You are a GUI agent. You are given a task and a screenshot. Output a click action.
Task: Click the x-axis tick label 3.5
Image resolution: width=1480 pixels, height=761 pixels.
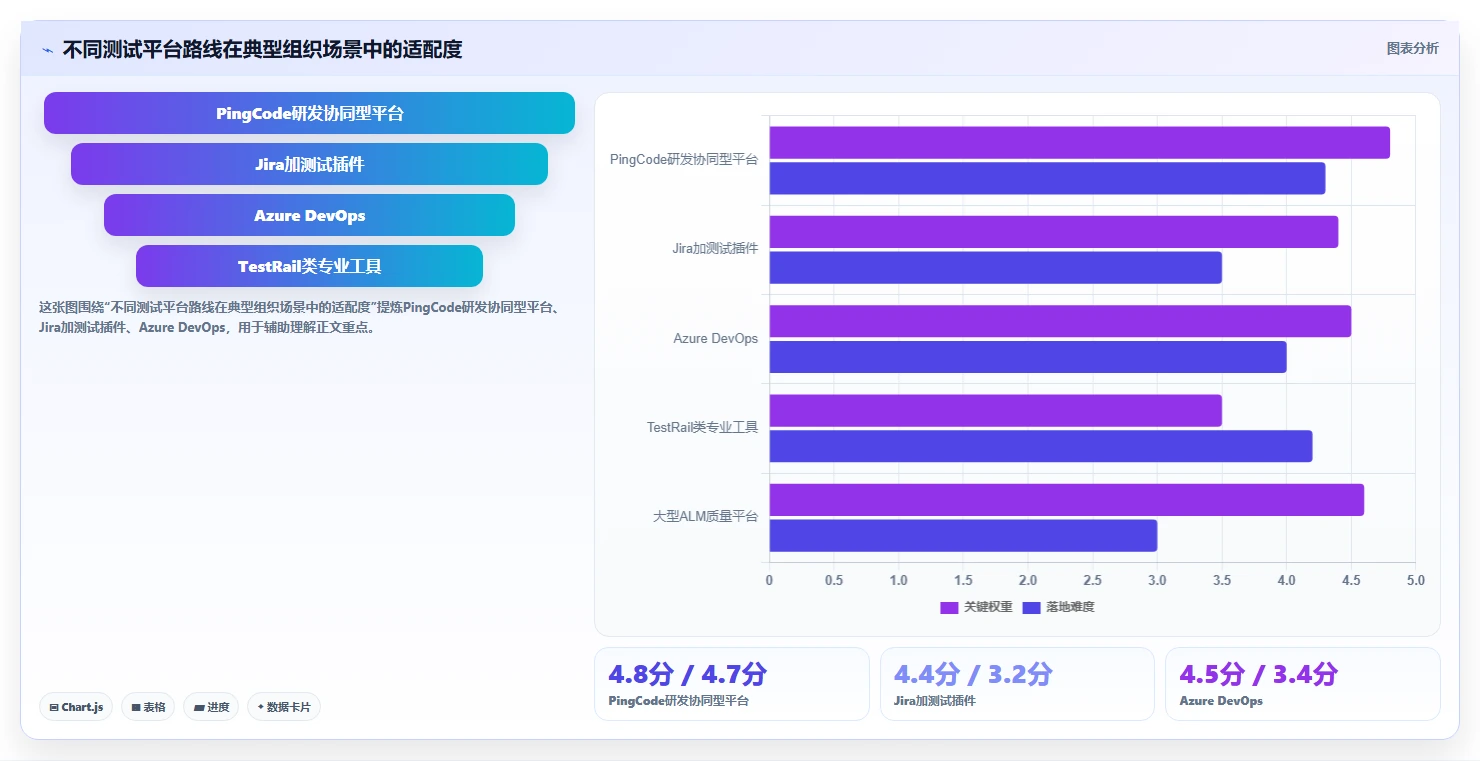[x=1222, y=580]
